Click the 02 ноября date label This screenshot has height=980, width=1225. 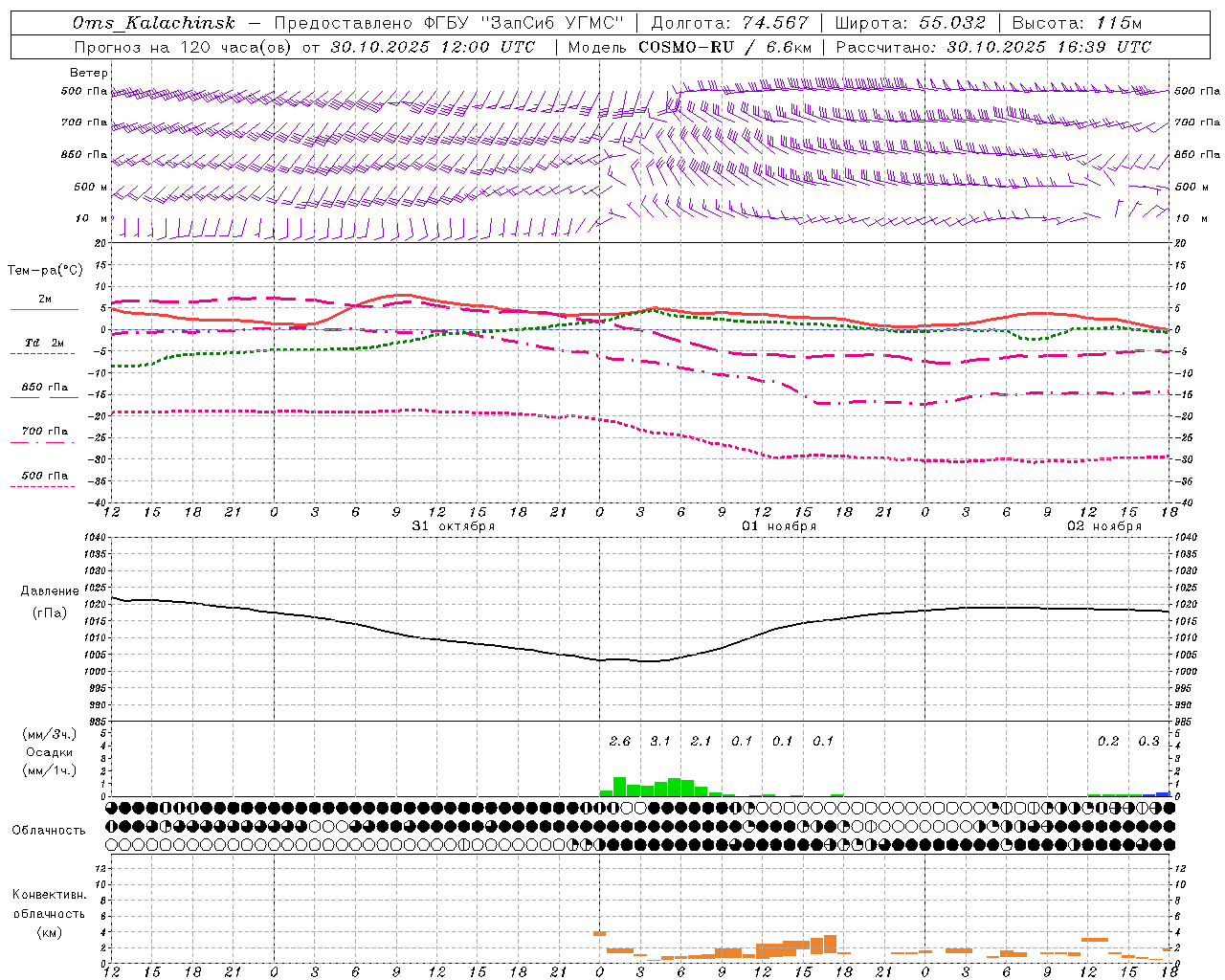pyautogui.click(x=1104, y=526)
